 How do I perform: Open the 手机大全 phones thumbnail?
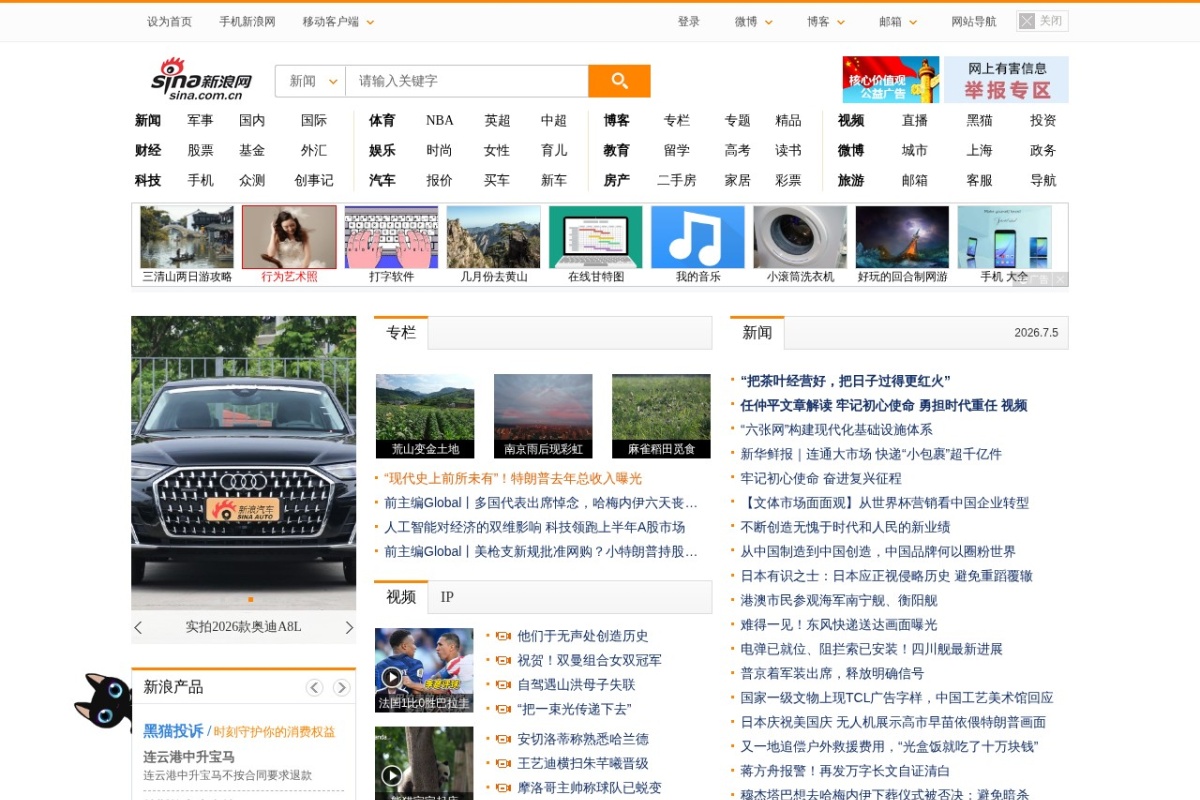(x=1004, y=237)
